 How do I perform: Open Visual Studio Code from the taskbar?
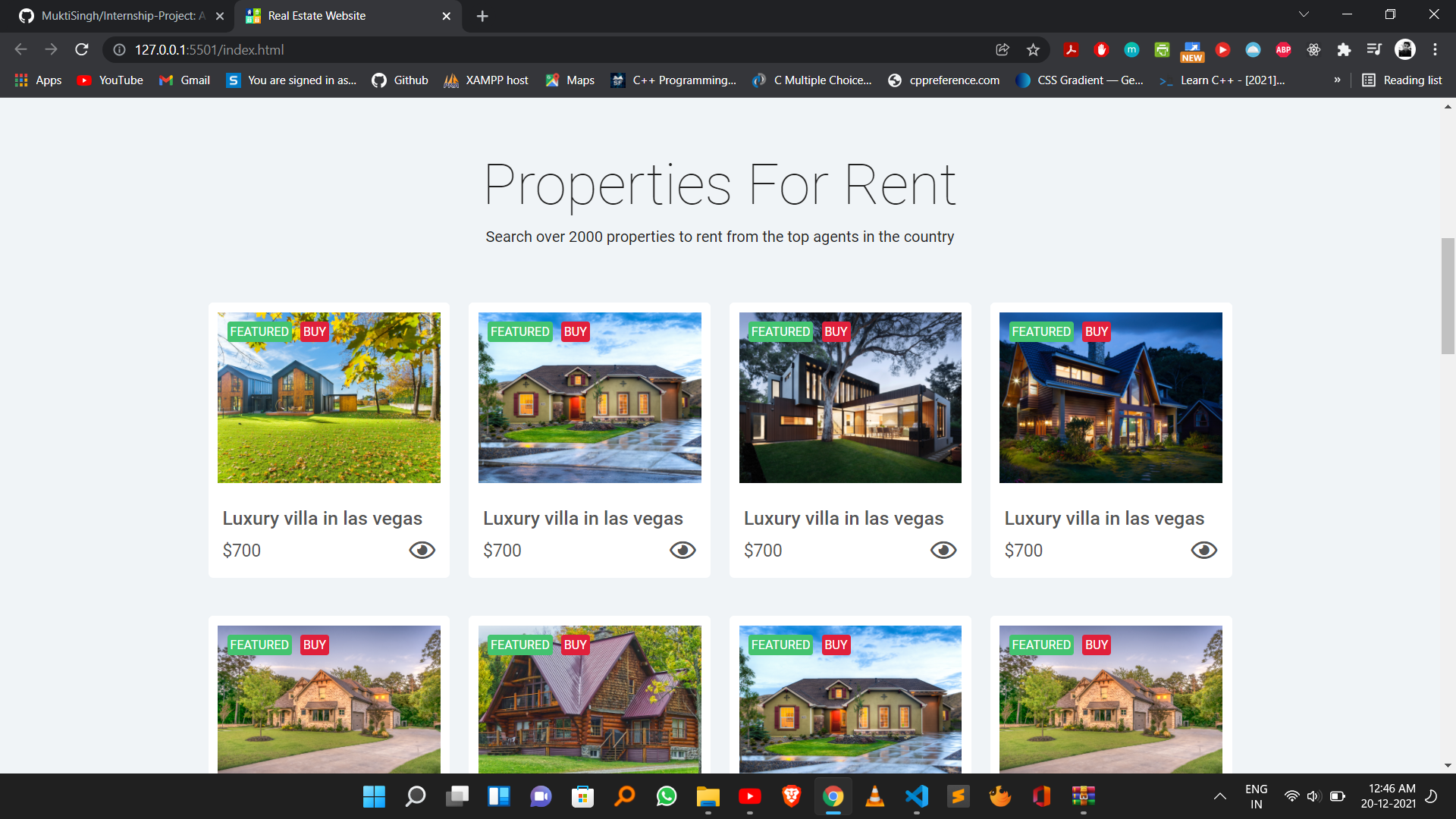click(x=916, y=796)
